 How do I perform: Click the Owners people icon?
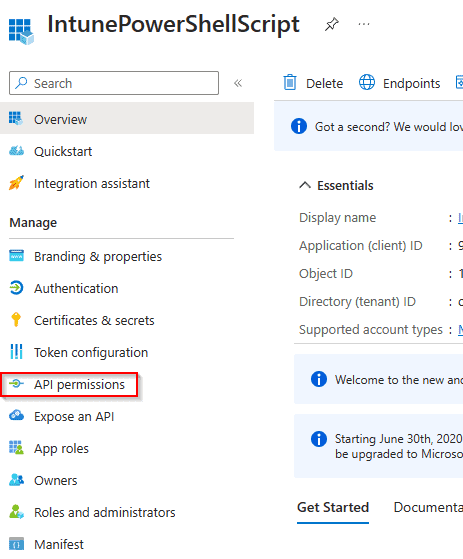click(x=16, y=479)
